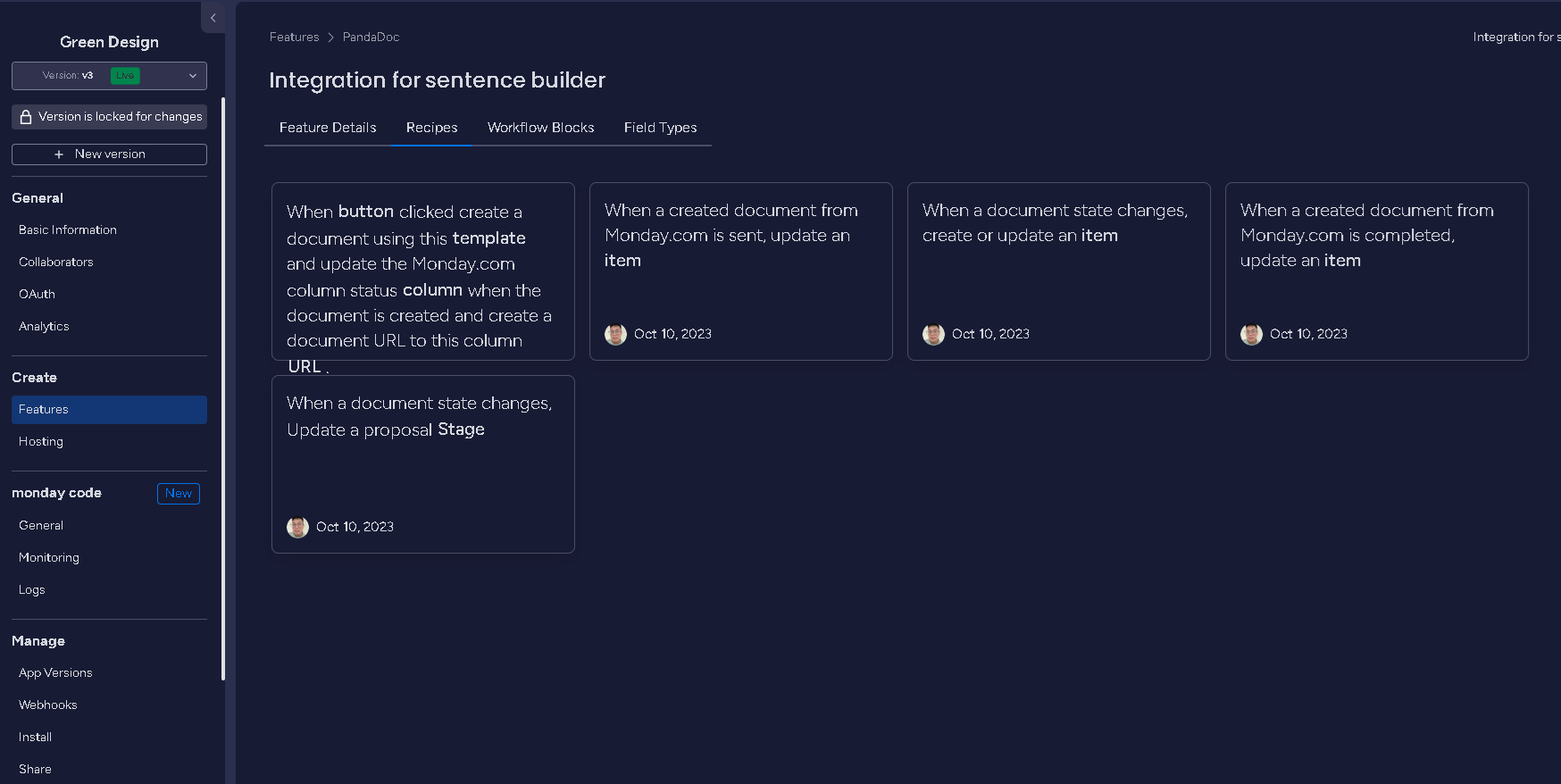This screenshot has height=784, width=1561.
Task: Click the breadcrumb chevron separator
Action: (331, 38)
